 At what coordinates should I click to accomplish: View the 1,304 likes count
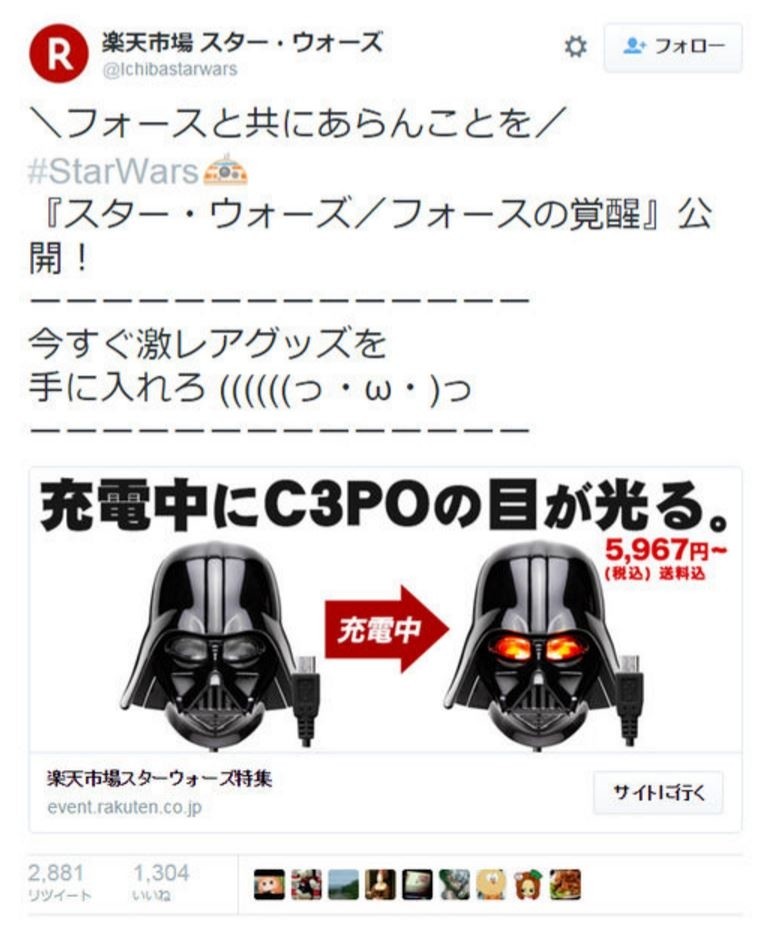tap(161, 882)
